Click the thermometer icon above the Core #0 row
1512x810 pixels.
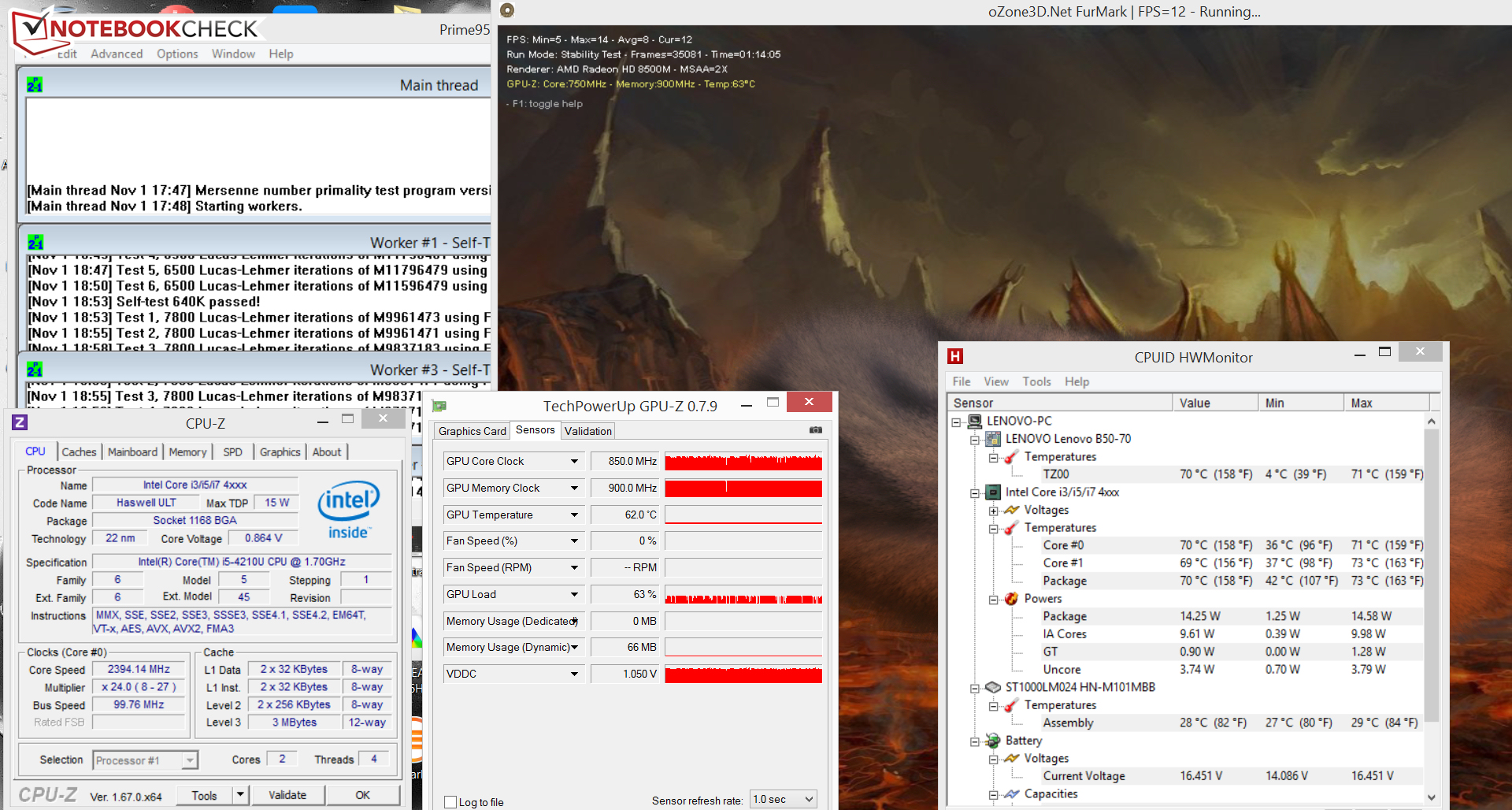click(x=1012, y=528)
